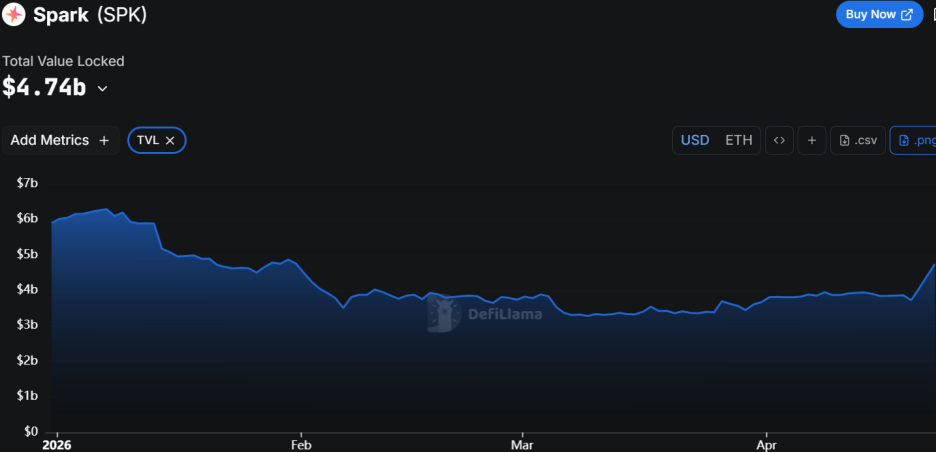Expand the $4.74b total value dropdown chevron

[102, 88]
